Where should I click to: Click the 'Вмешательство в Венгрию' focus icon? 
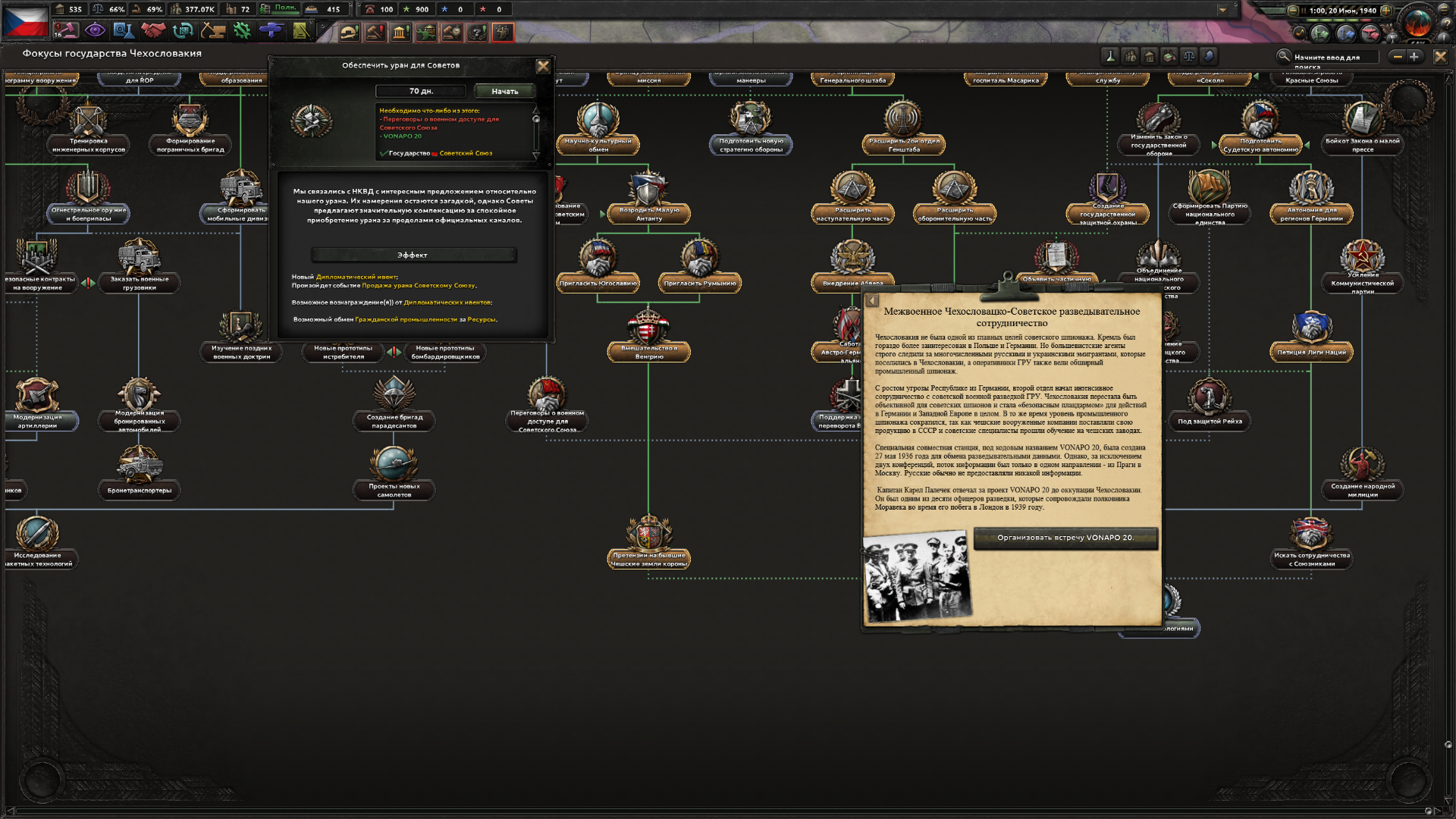click(648, 326)
